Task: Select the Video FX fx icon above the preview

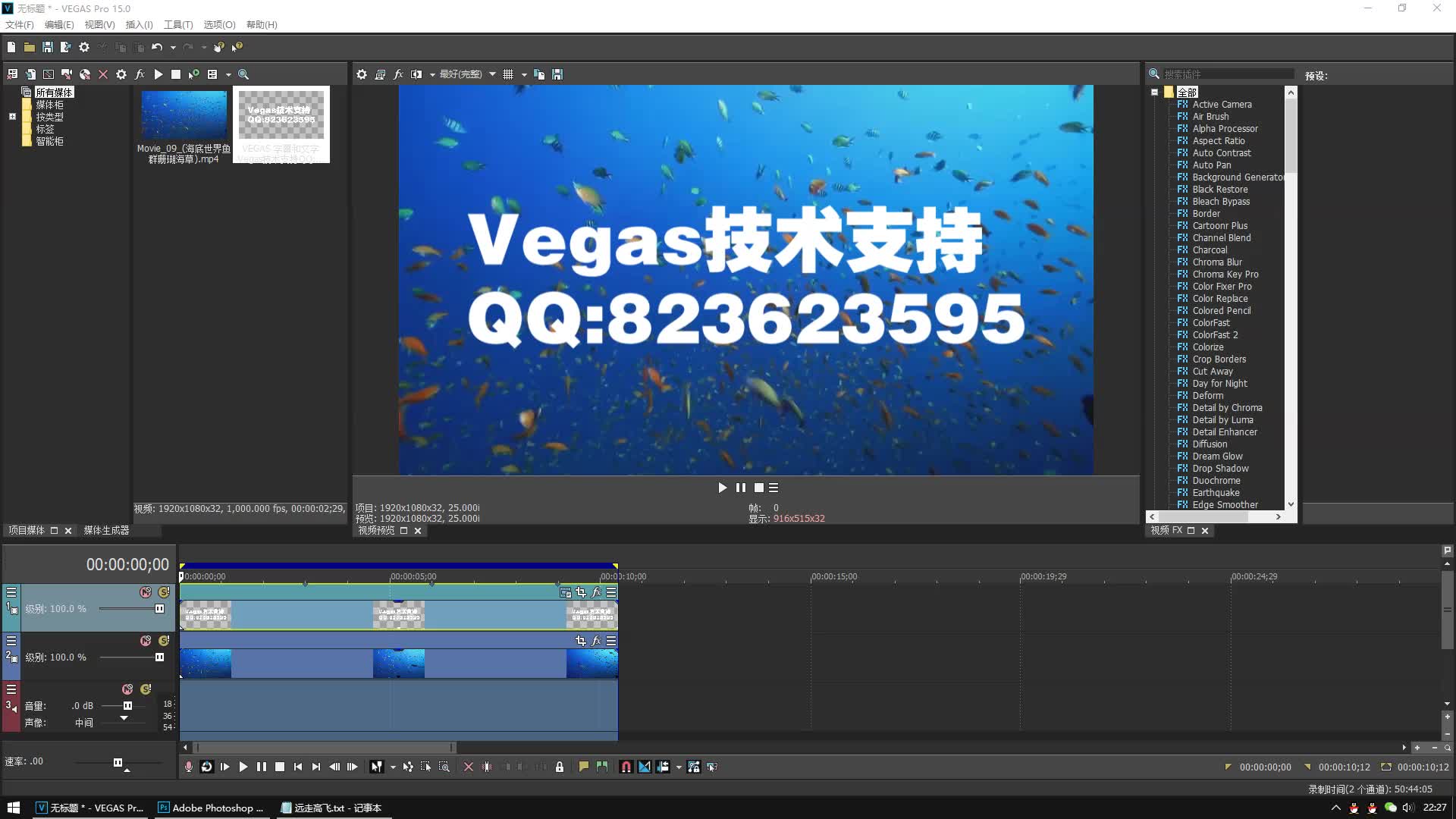Action: (x=398, y=74)
